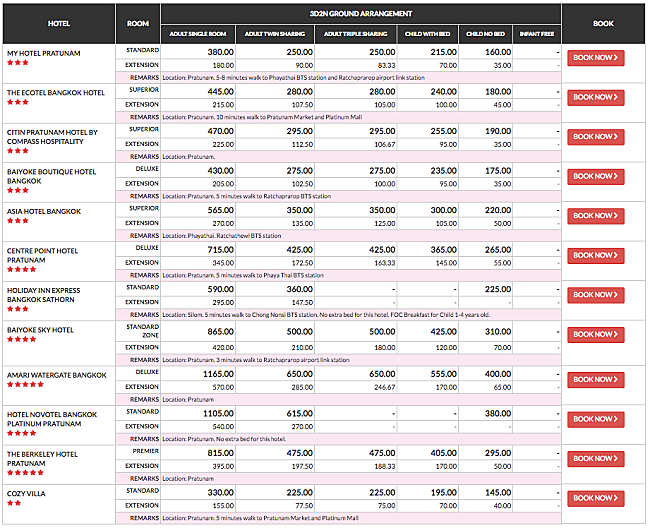The height and width of the screenshot is (528, 650).
Task: Select the COZY VILLA hotel name
Action: click(x=26, y=494)
